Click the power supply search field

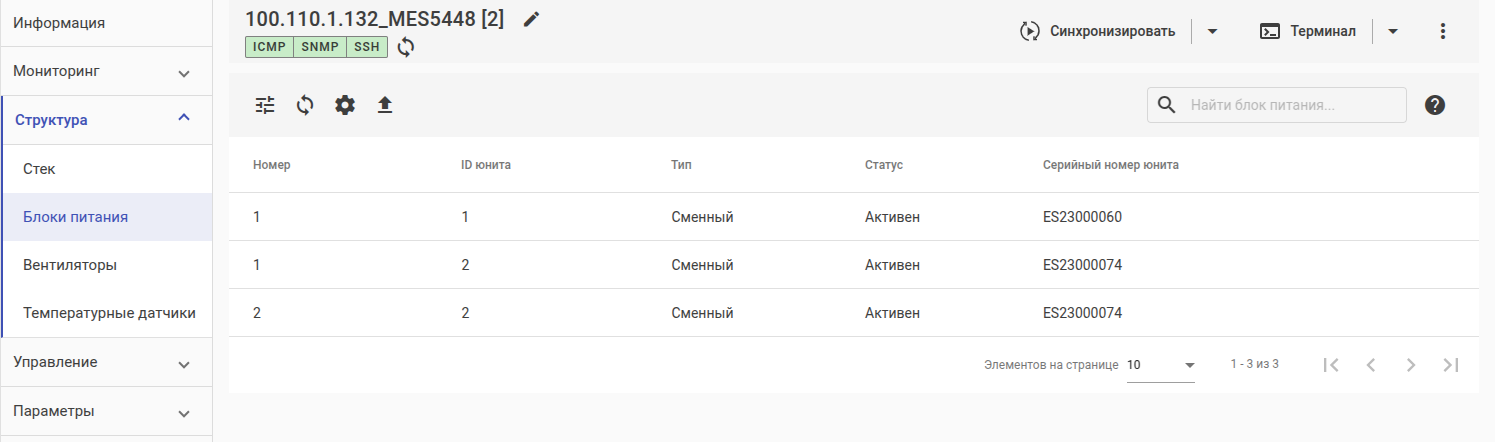[1292, 105]
